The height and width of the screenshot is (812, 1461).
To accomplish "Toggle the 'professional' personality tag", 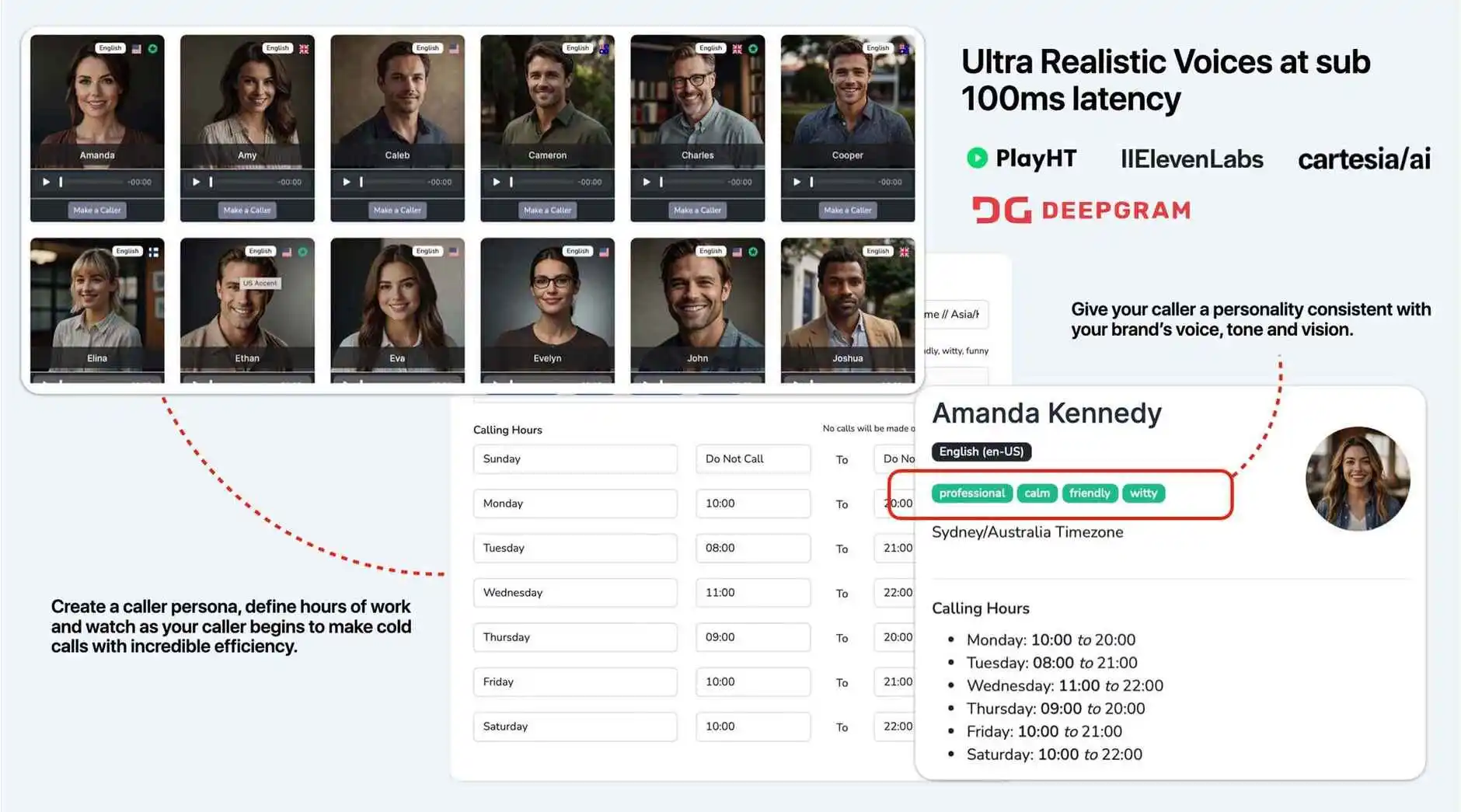I will pyautogui.click(x=971, y=493).
